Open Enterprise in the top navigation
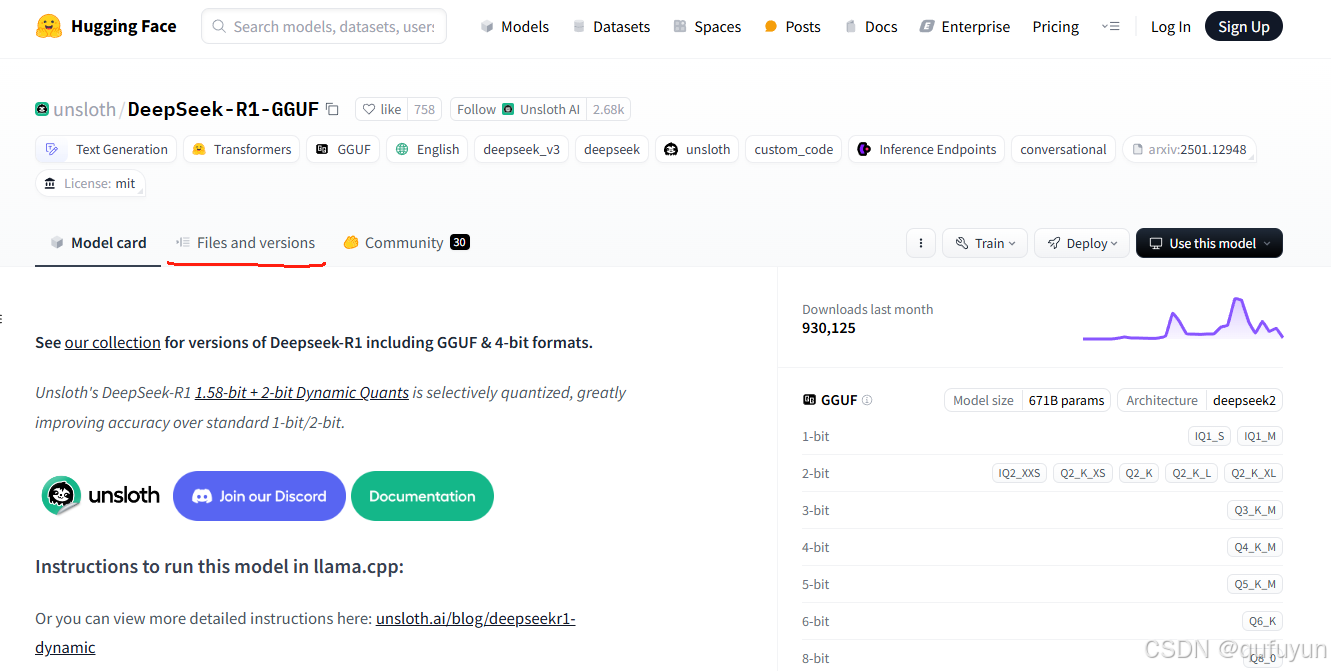Viewport: 1331px width, 671px height. pyautogui.click(x=965, y=27)
